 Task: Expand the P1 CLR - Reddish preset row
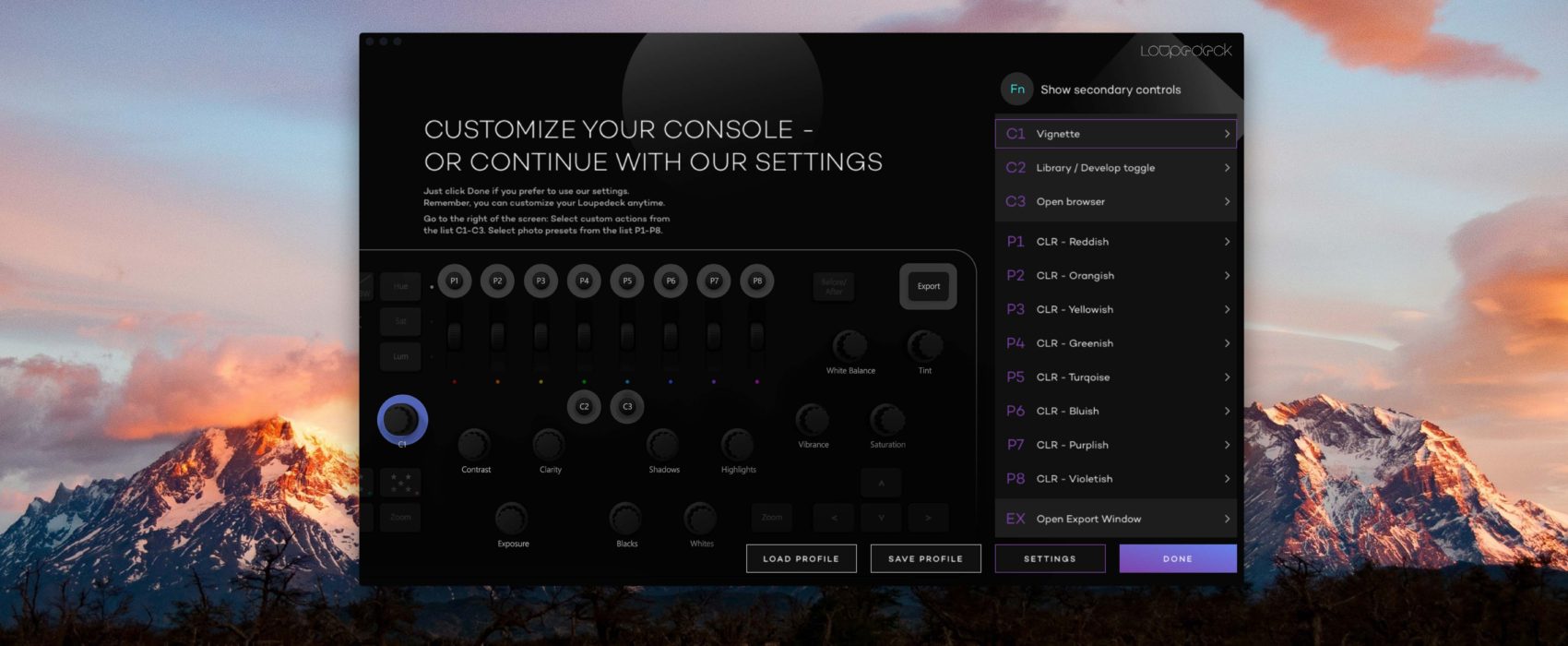tap(1116, 242)
